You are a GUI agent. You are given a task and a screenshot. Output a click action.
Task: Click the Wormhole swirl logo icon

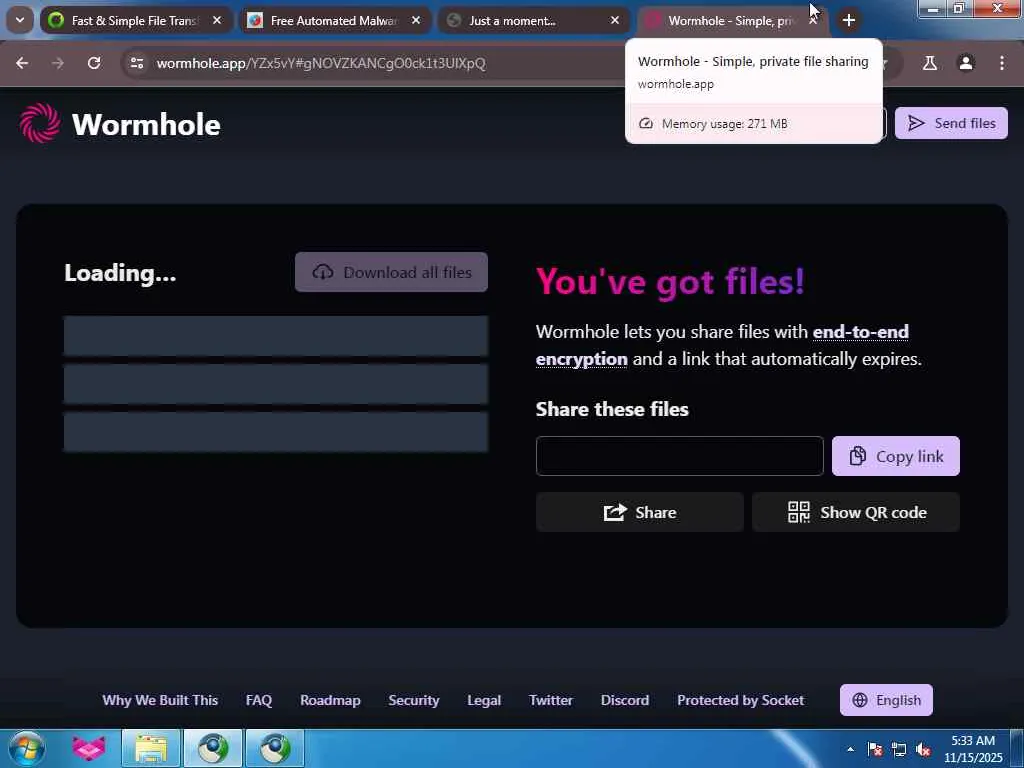click(40, 123)
